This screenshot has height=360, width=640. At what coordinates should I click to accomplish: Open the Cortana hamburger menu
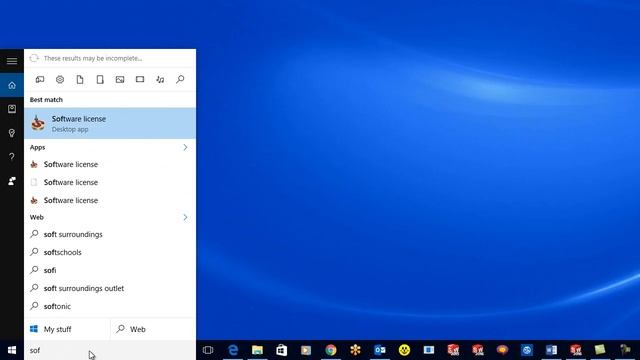pyautogui.click(x=12, y=61)
